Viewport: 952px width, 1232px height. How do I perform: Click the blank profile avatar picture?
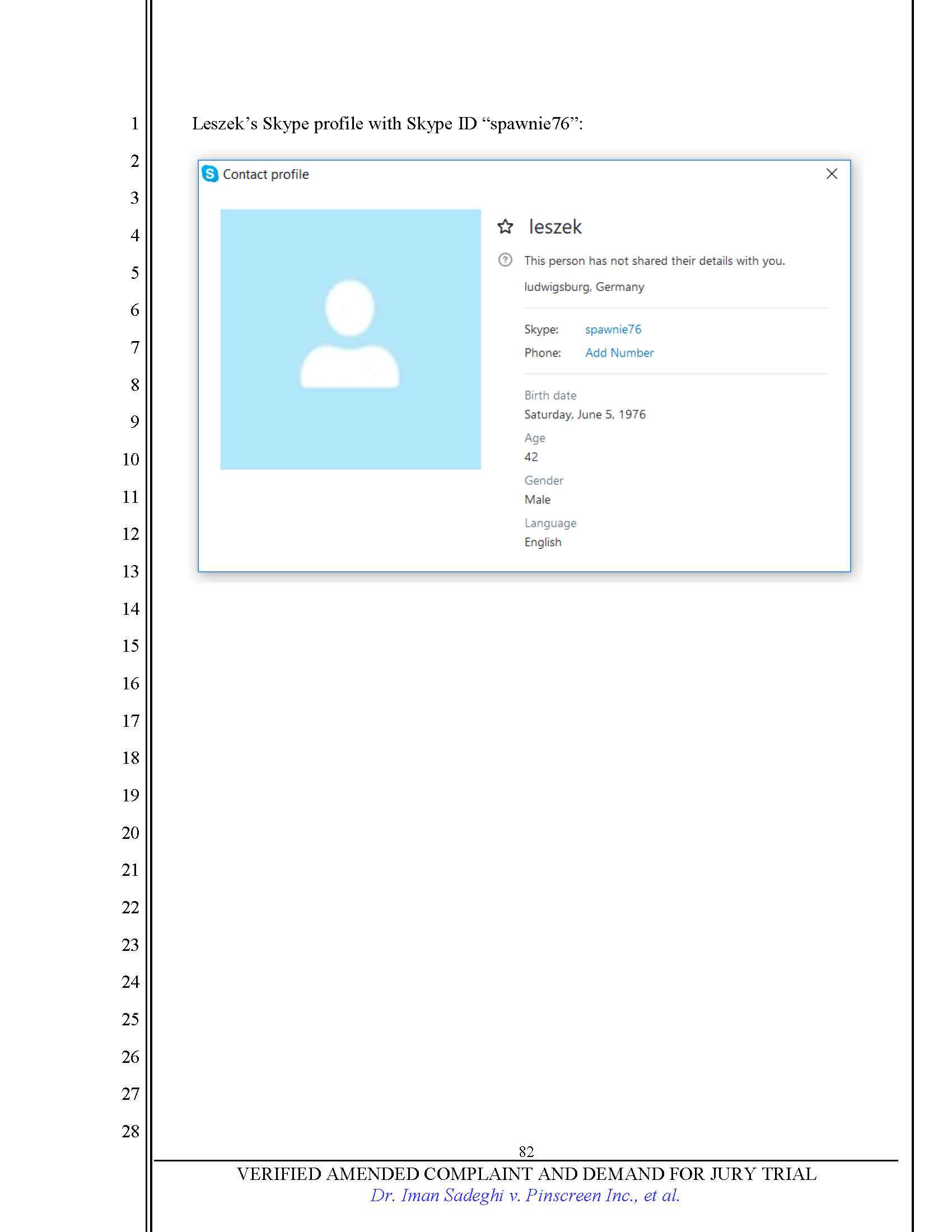click(x=350, y=339)
